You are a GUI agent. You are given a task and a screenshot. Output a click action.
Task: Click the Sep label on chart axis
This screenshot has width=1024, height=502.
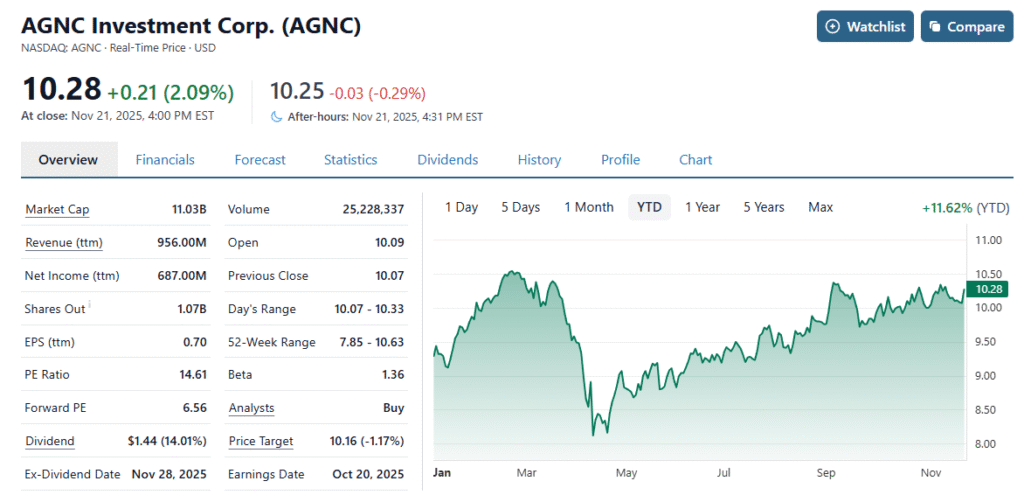coord(825,472)
